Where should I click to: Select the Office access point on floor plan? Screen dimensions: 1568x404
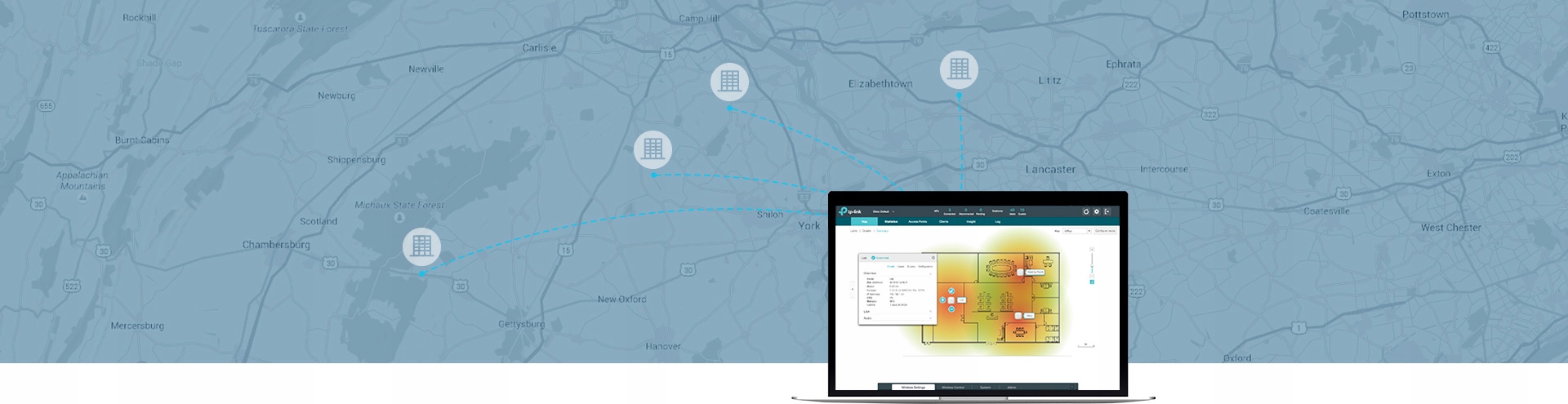click(x=1018, y=315)
